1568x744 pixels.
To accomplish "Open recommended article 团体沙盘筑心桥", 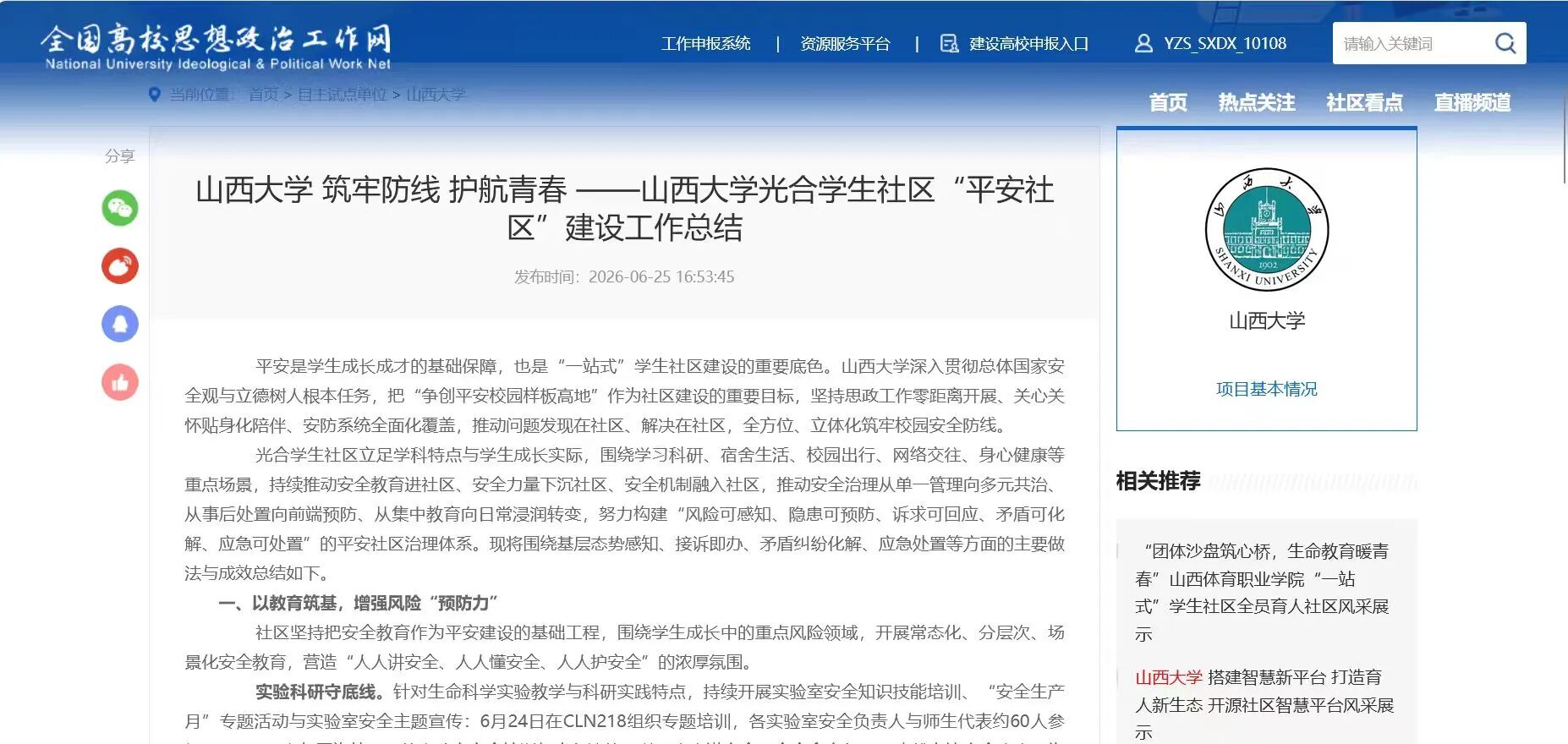I will point(1262,592).
